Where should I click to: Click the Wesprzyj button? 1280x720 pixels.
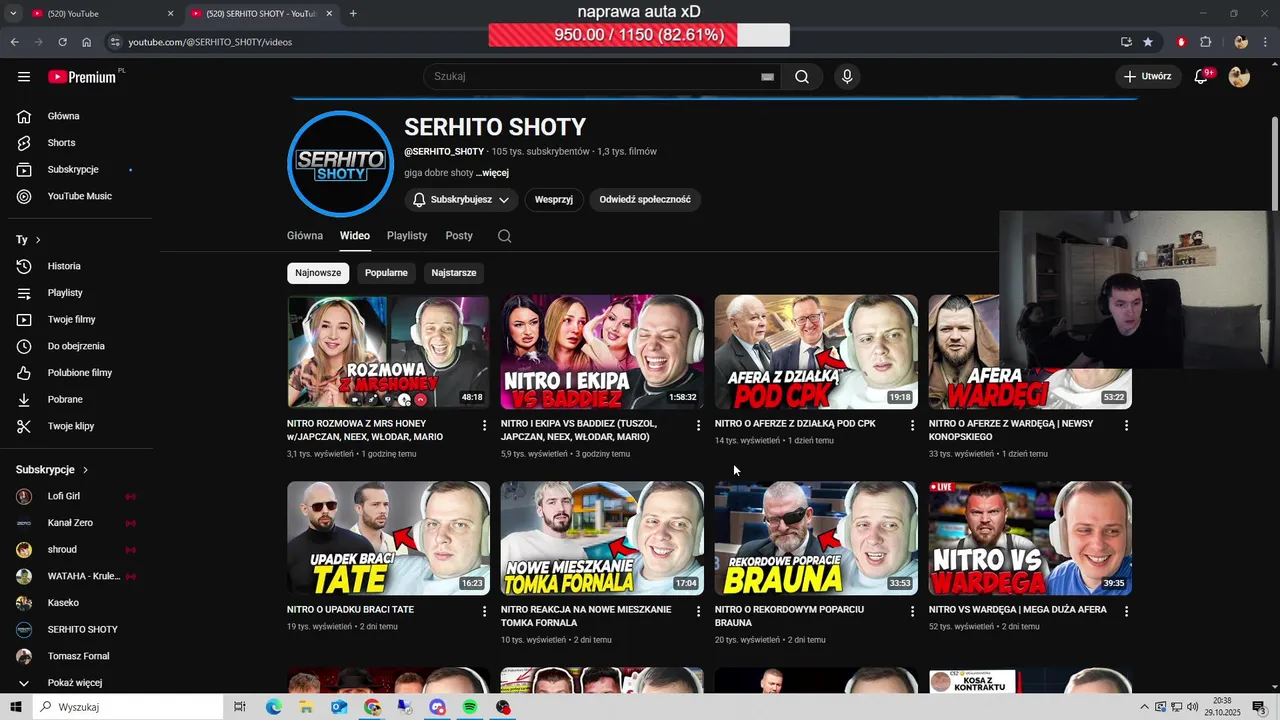pyautogui.click(x=554, y=200)
